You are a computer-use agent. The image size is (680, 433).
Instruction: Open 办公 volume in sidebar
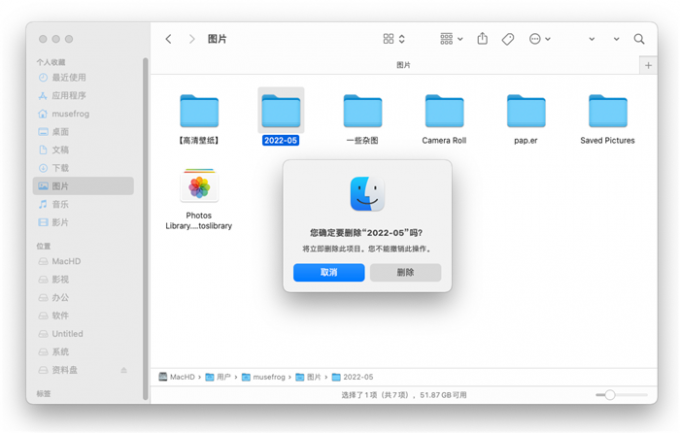point(83,298)
